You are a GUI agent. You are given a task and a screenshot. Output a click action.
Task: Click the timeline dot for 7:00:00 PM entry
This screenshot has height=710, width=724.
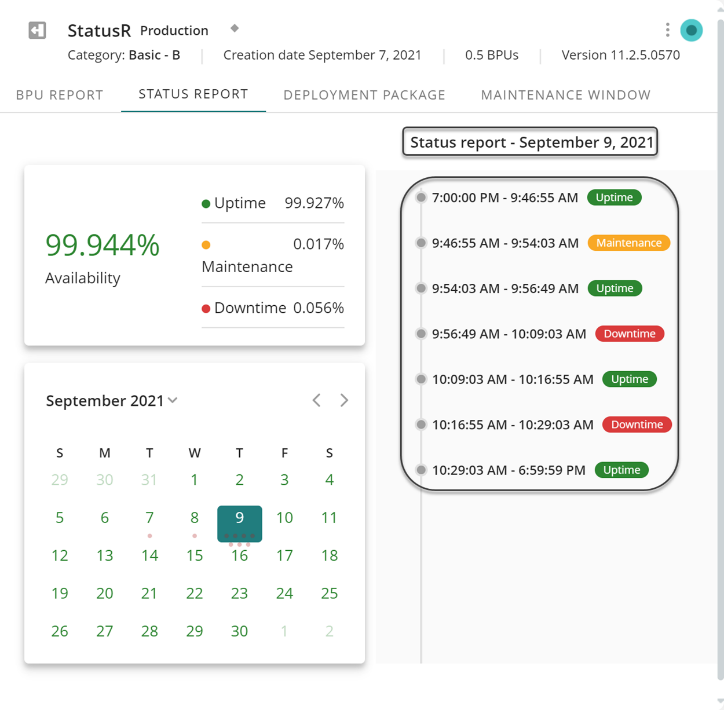coord(421,198)
